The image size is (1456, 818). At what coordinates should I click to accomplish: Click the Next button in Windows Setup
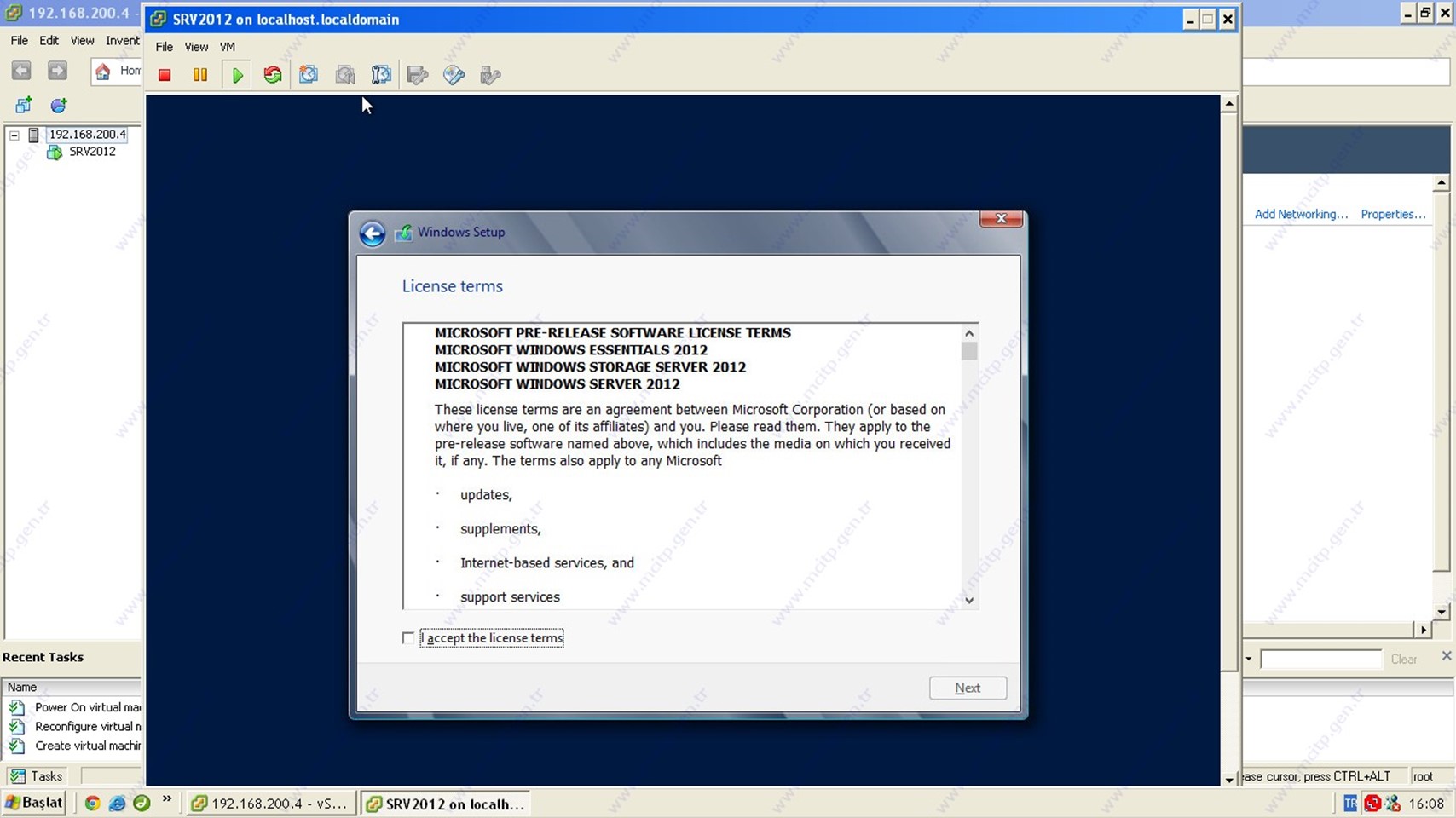(x=968, y=688)
